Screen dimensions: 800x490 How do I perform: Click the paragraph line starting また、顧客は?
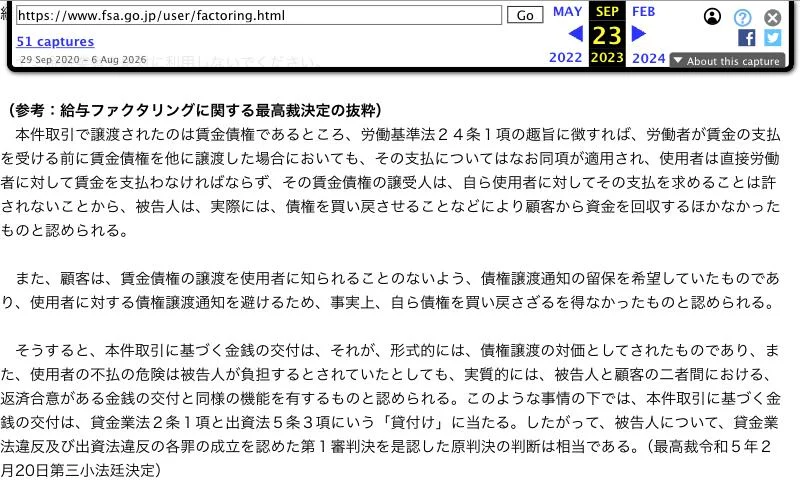pos(397,278)
